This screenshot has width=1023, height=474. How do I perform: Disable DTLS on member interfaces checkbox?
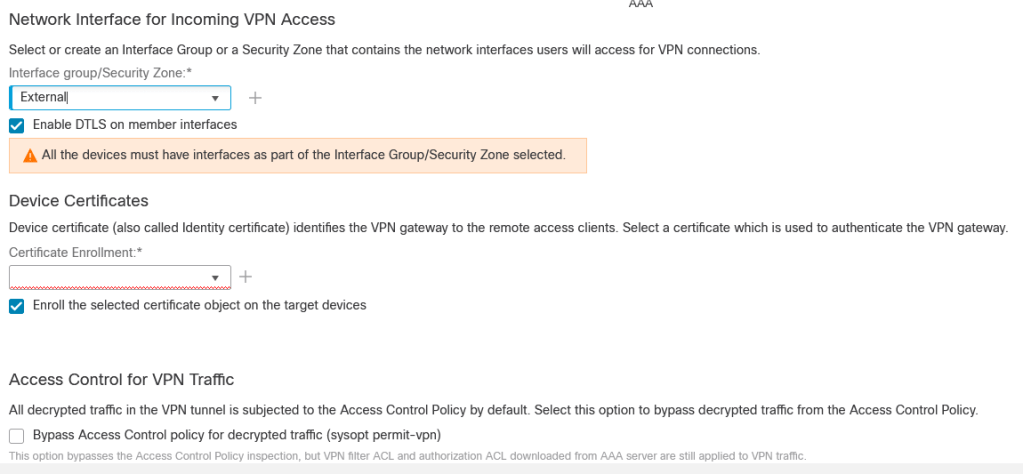[16, 125]
